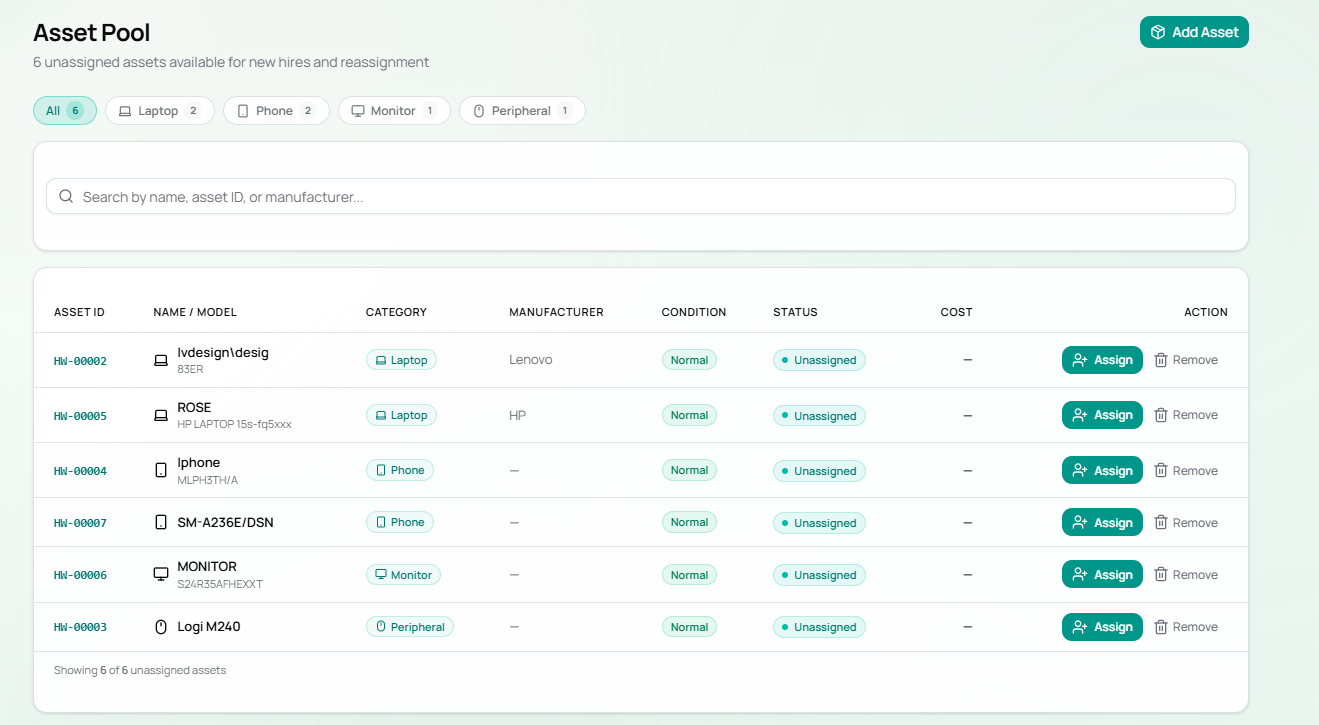This screenshot has height=725, width=1319.
Task: Click Lenovo manufacturer cell
Action: [530, 360]
